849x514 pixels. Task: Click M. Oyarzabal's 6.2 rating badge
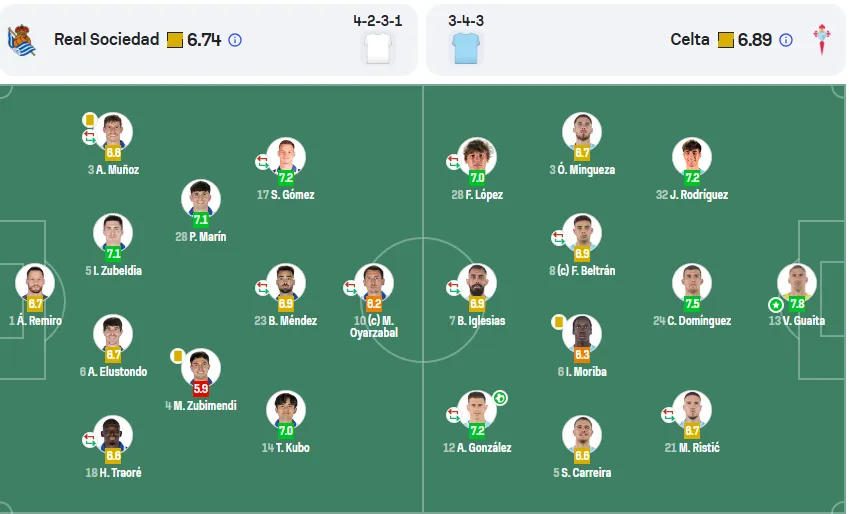click(374, 304)
